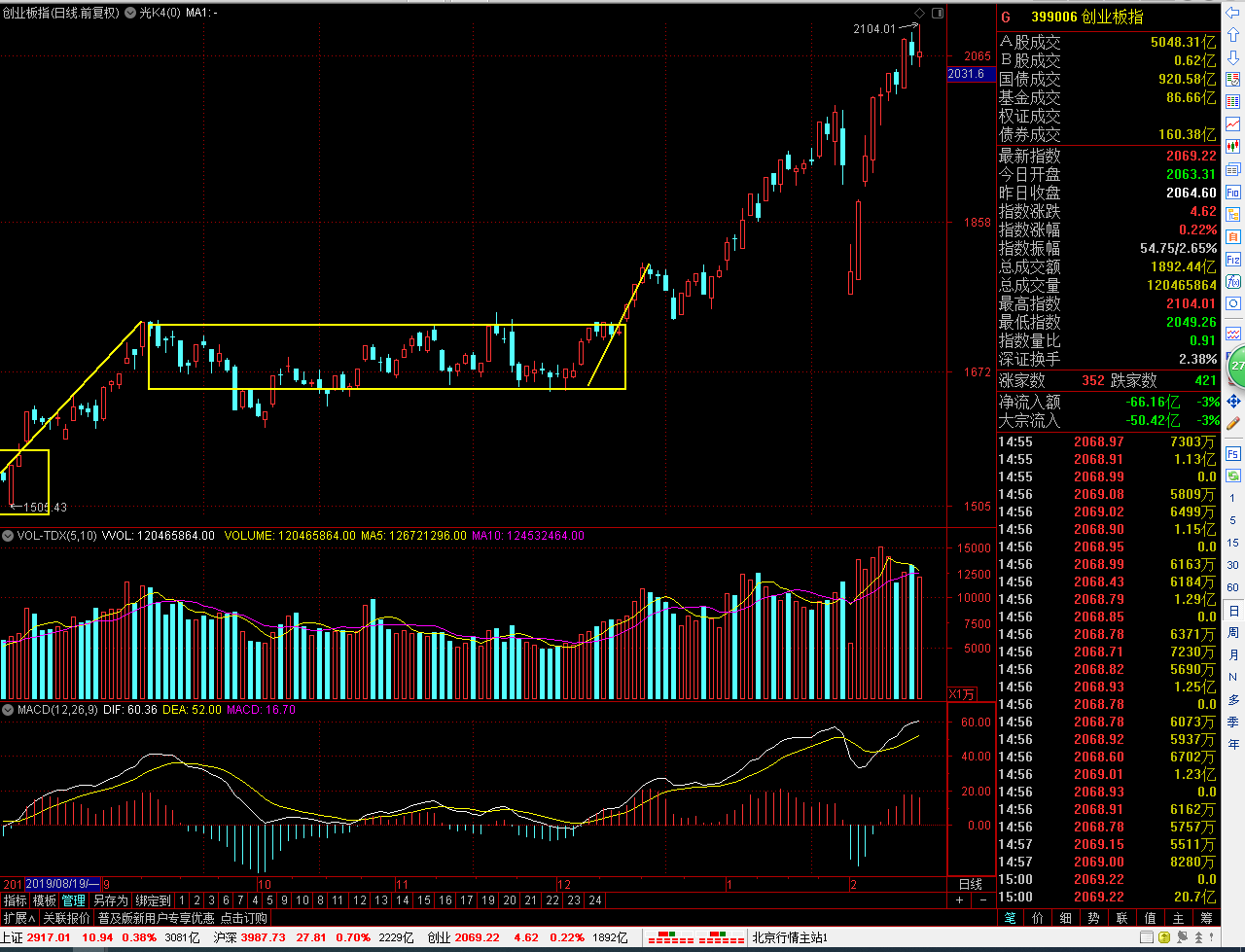
Task: Switch to the 联 related tab
Action: coord(1122,917)
